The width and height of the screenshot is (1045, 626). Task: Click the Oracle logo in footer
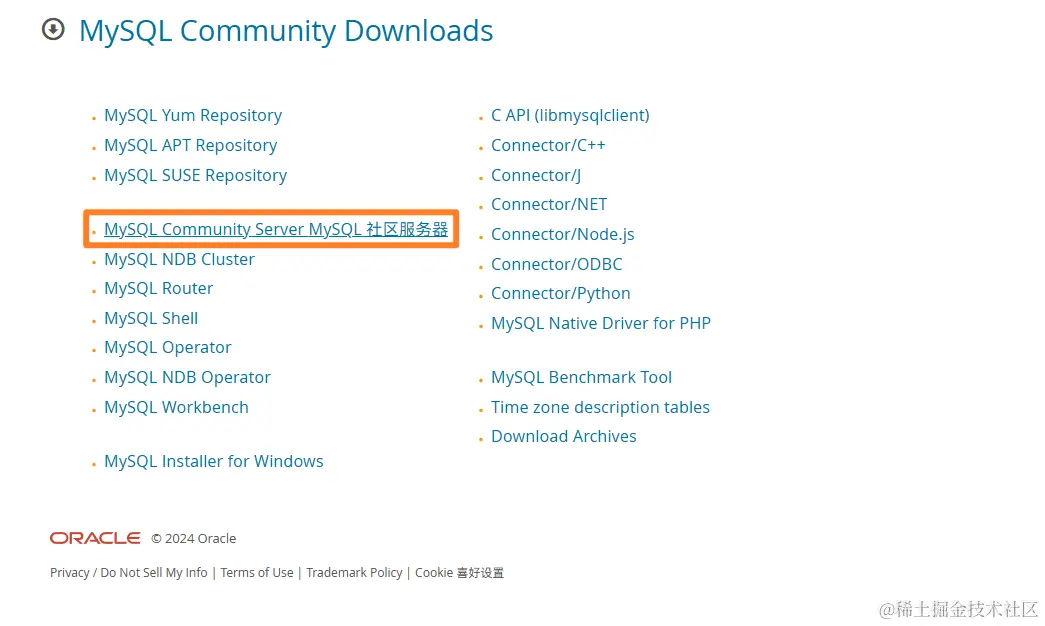[x=95, y=538]
